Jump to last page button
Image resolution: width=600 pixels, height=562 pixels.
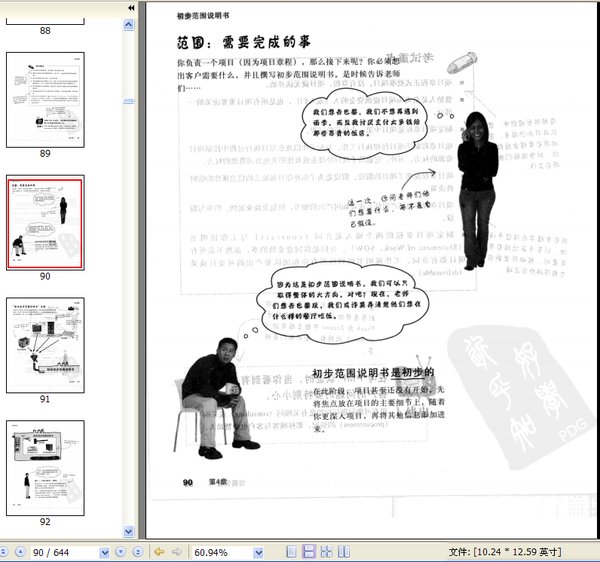click(x=137, y=552)
